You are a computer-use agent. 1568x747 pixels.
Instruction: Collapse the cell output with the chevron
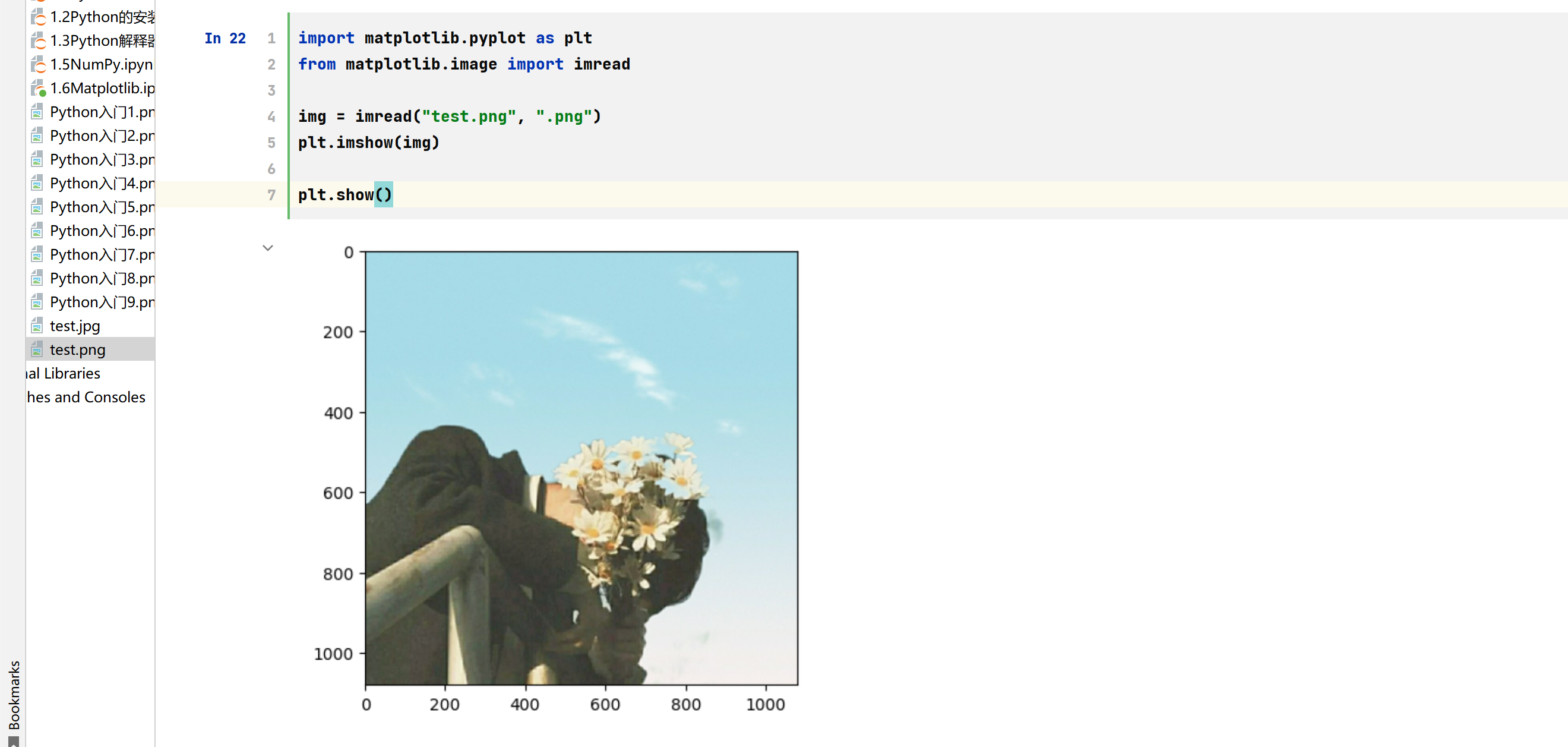268,248
